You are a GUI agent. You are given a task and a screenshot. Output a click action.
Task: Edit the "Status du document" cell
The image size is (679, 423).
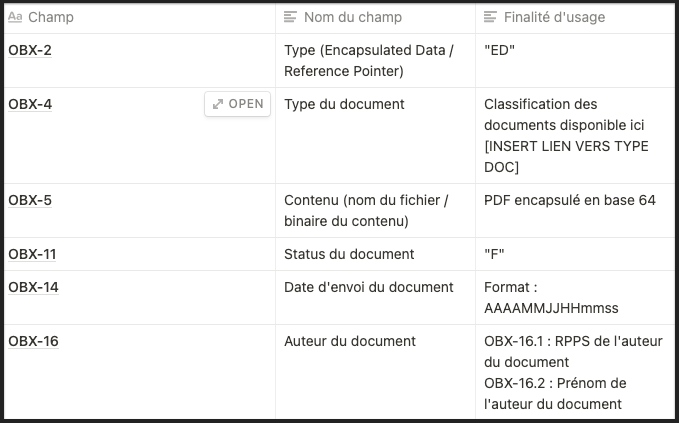[375, 254]
